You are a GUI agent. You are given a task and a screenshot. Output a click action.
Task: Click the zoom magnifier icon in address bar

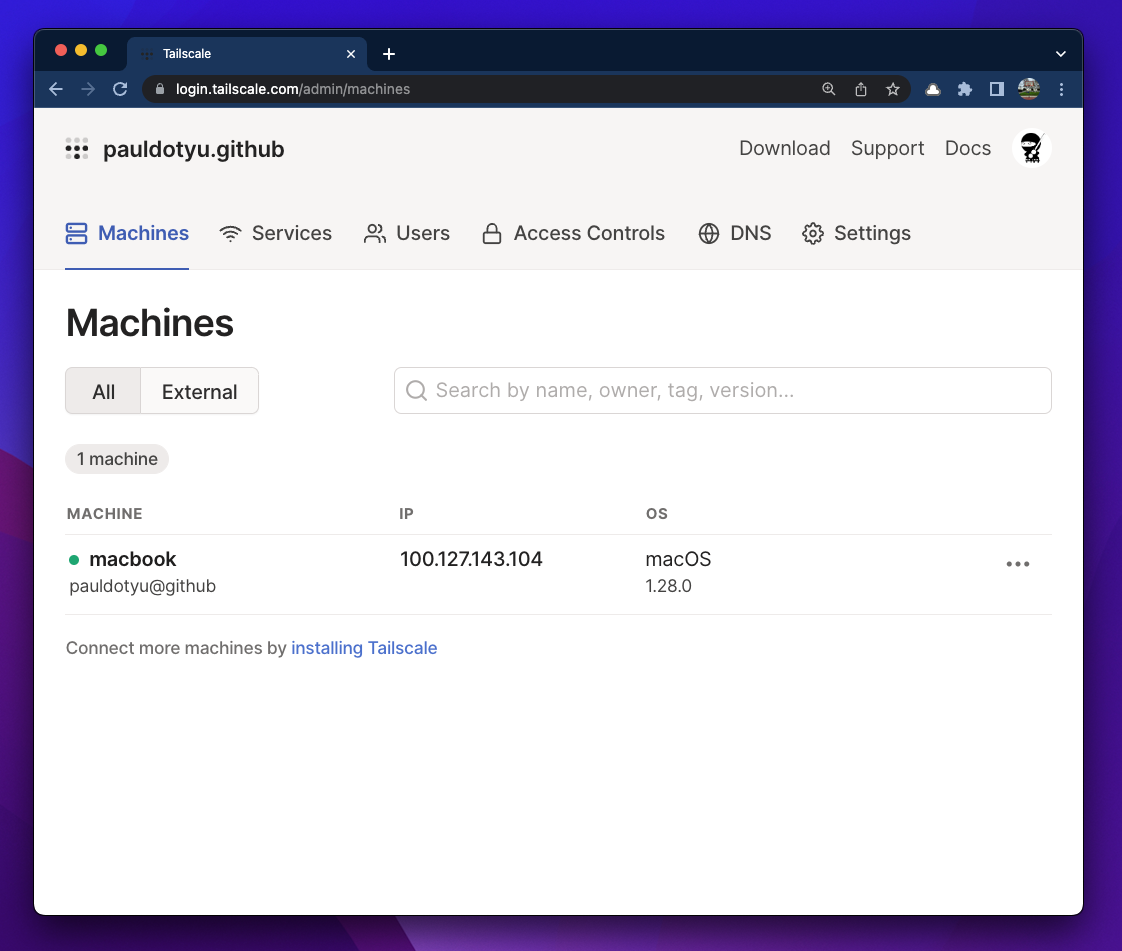pyautogui.click(x=828, y=89)
